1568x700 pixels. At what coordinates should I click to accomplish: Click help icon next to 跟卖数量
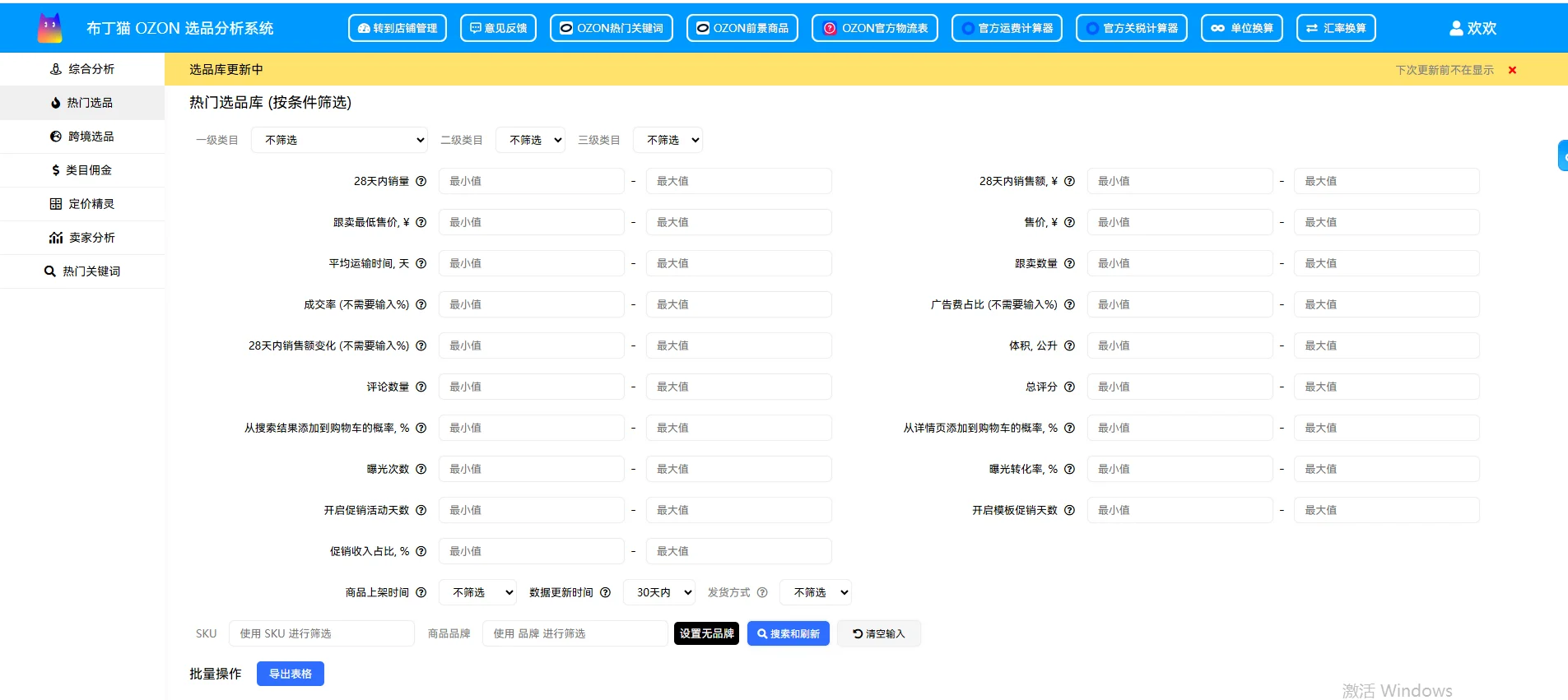(x=1069, y=263)
